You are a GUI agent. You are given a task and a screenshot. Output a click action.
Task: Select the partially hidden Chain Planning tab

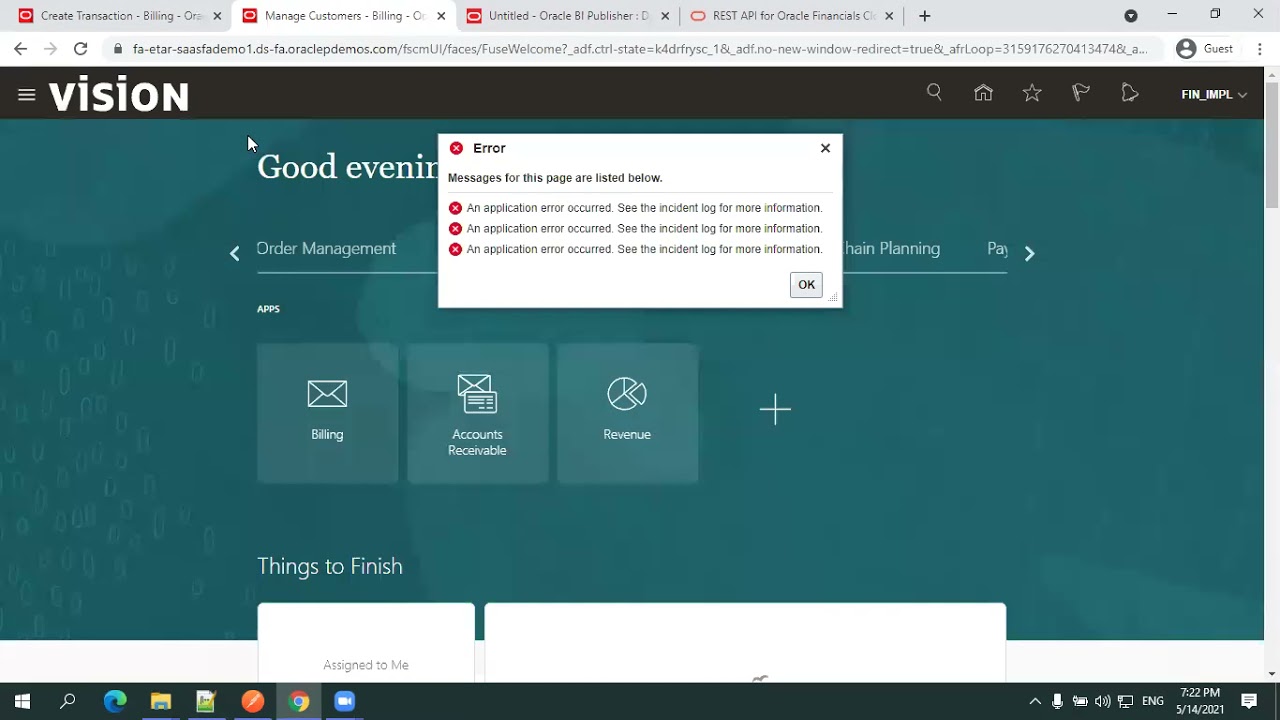click(891, 248)
